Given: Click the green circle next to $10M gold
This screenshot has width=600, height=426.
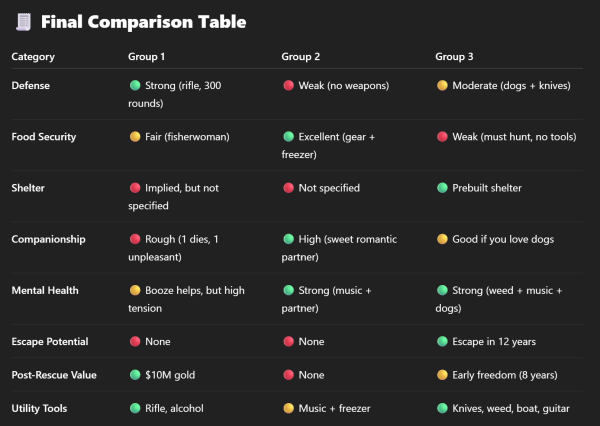Looking at the screenshot, I should [x=135, y=375].
